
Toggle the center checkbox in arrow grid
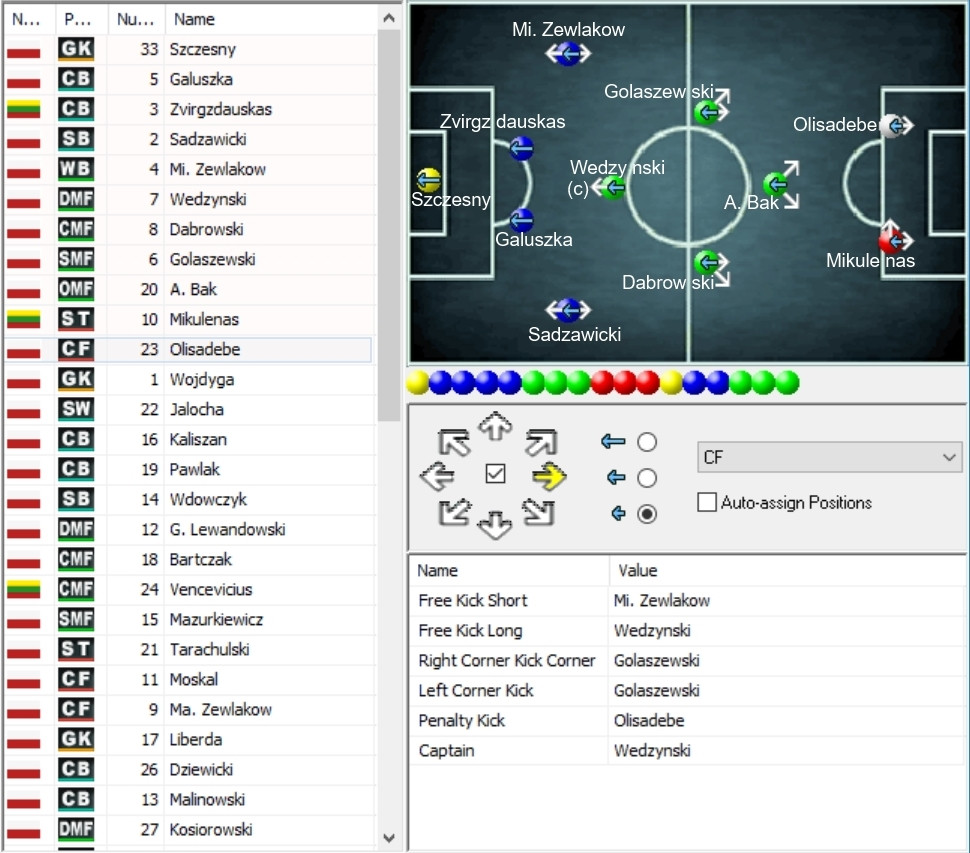click(x=496, y=474)
